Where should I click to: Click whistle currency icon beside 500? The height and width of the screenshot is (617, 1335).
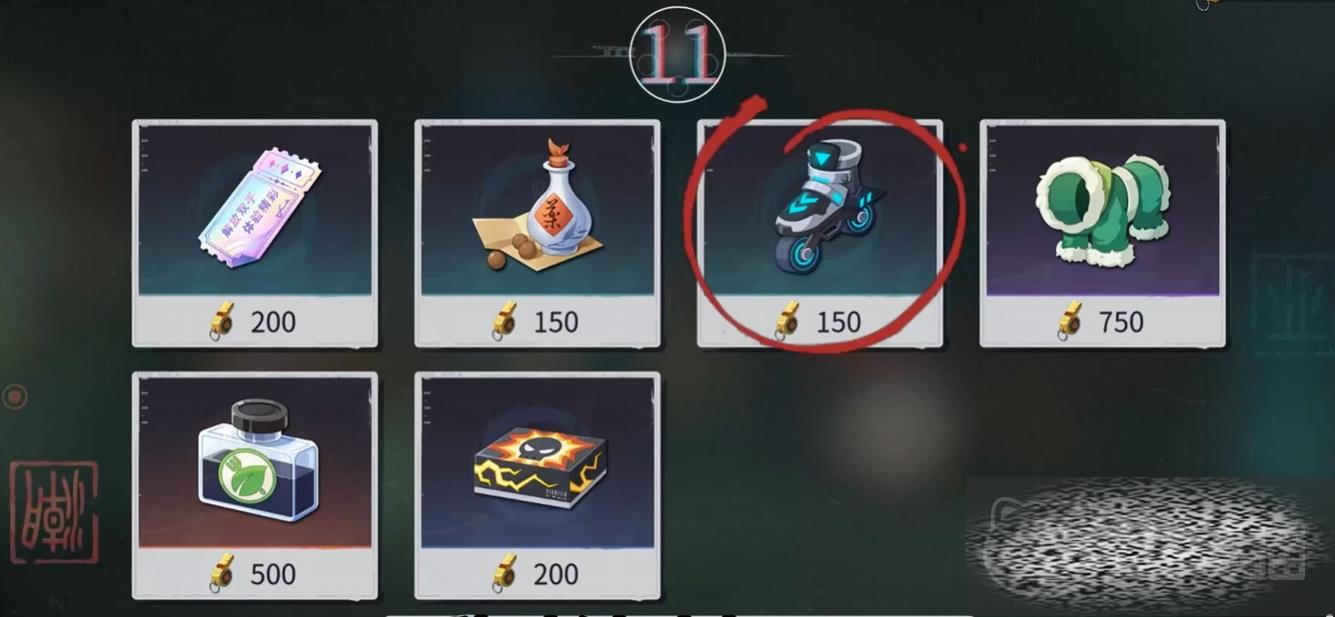coord(223,574)
